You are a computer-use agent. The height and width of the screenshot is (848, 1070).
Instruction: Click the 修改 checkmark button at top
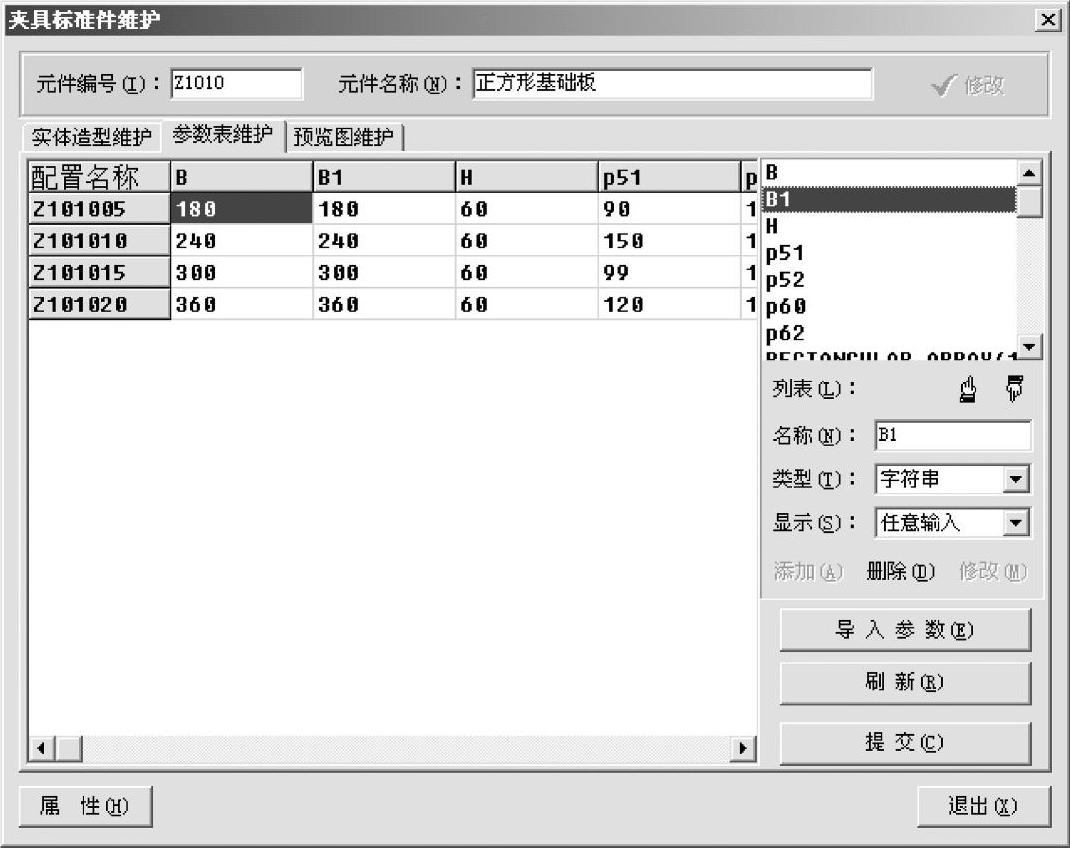pyautogui.click(x=968, y=85)
